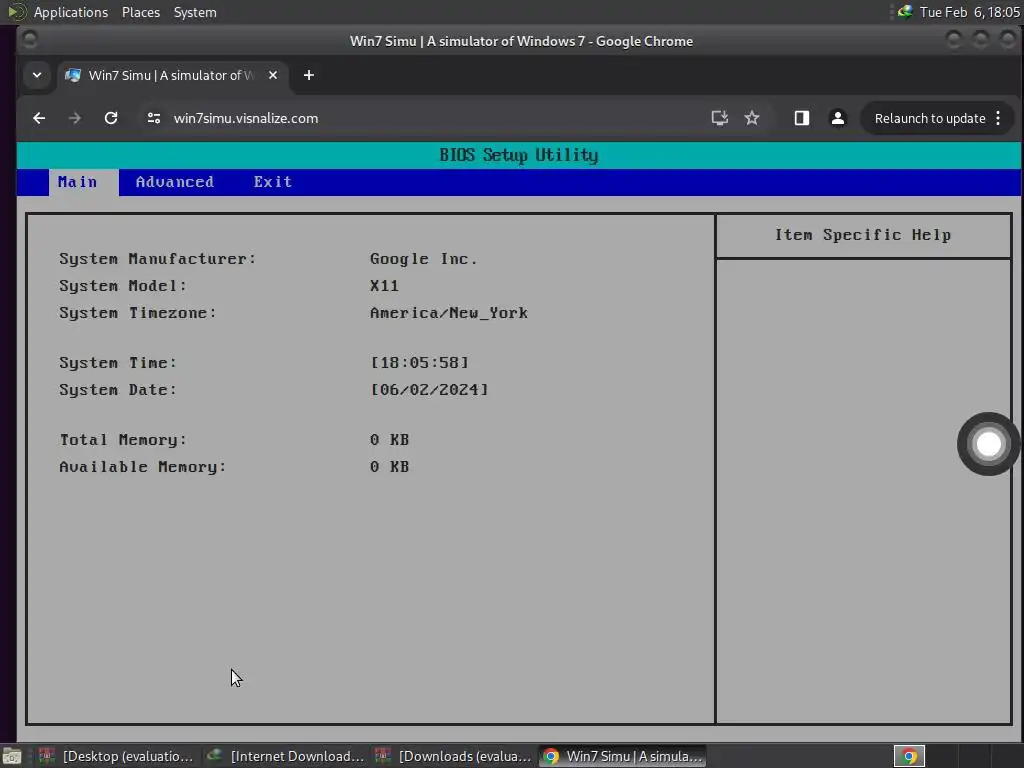Click the X11 system model value
The image size is (1024, 768).
click(384, 286)
